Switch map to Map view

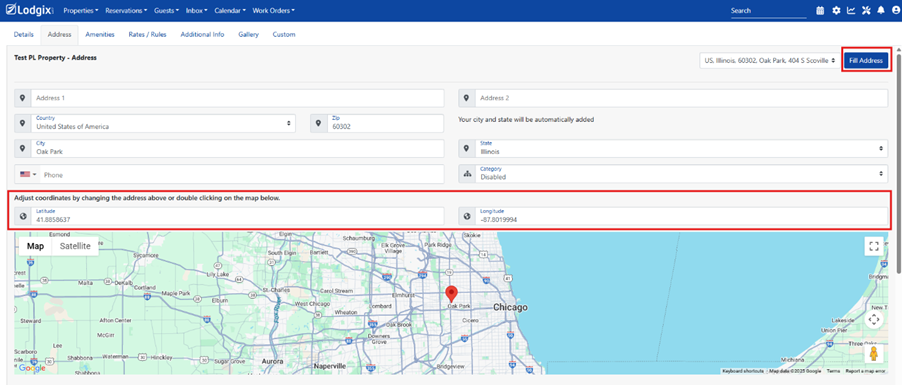coord(36,246)
